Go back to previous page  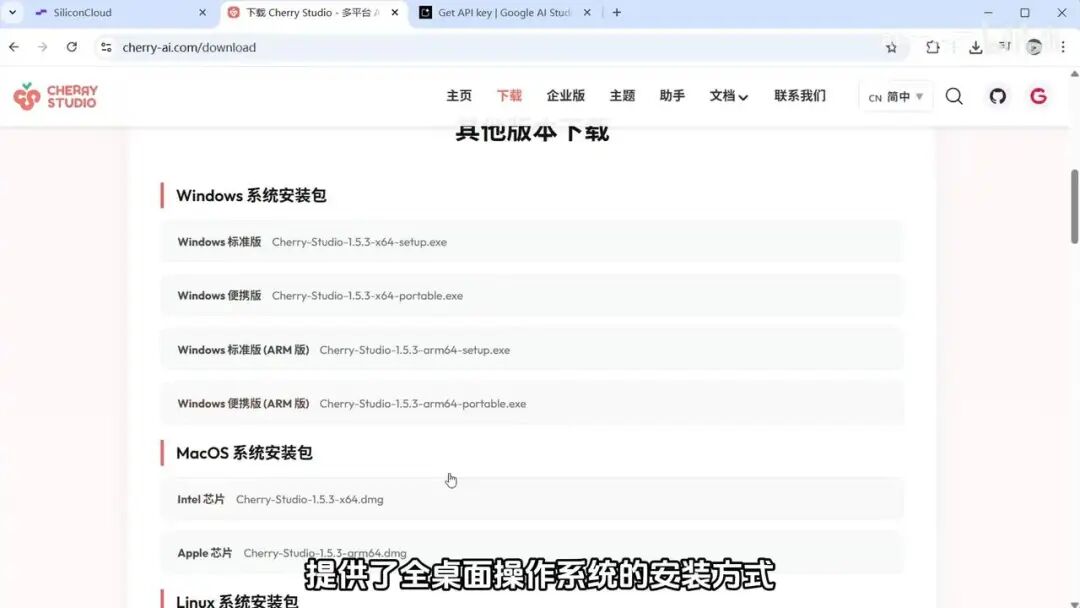[14, 48]
